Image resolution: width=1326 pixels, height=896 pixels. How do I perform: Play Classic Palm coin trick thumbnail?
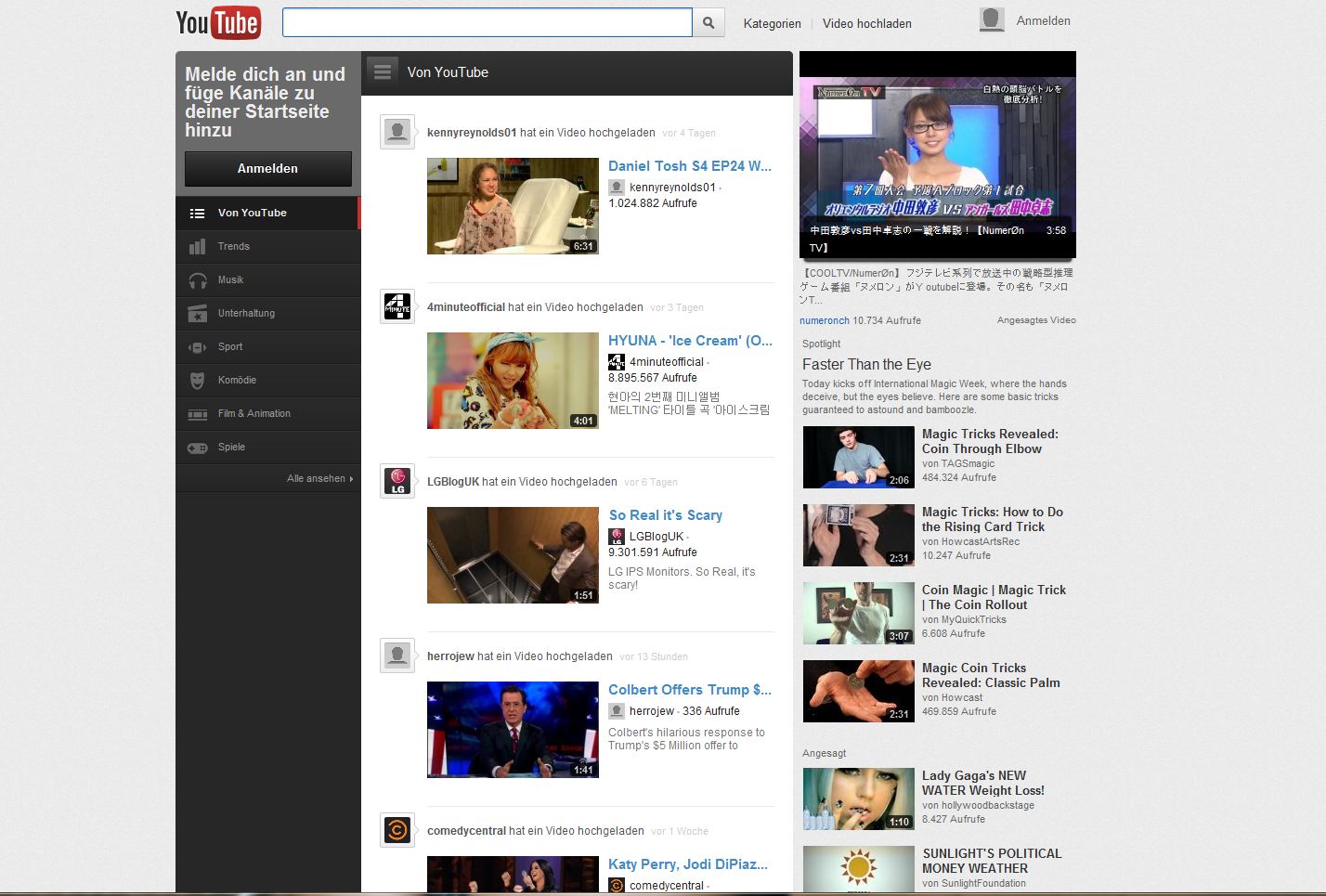pyautogui.click(x=859, y=691)
